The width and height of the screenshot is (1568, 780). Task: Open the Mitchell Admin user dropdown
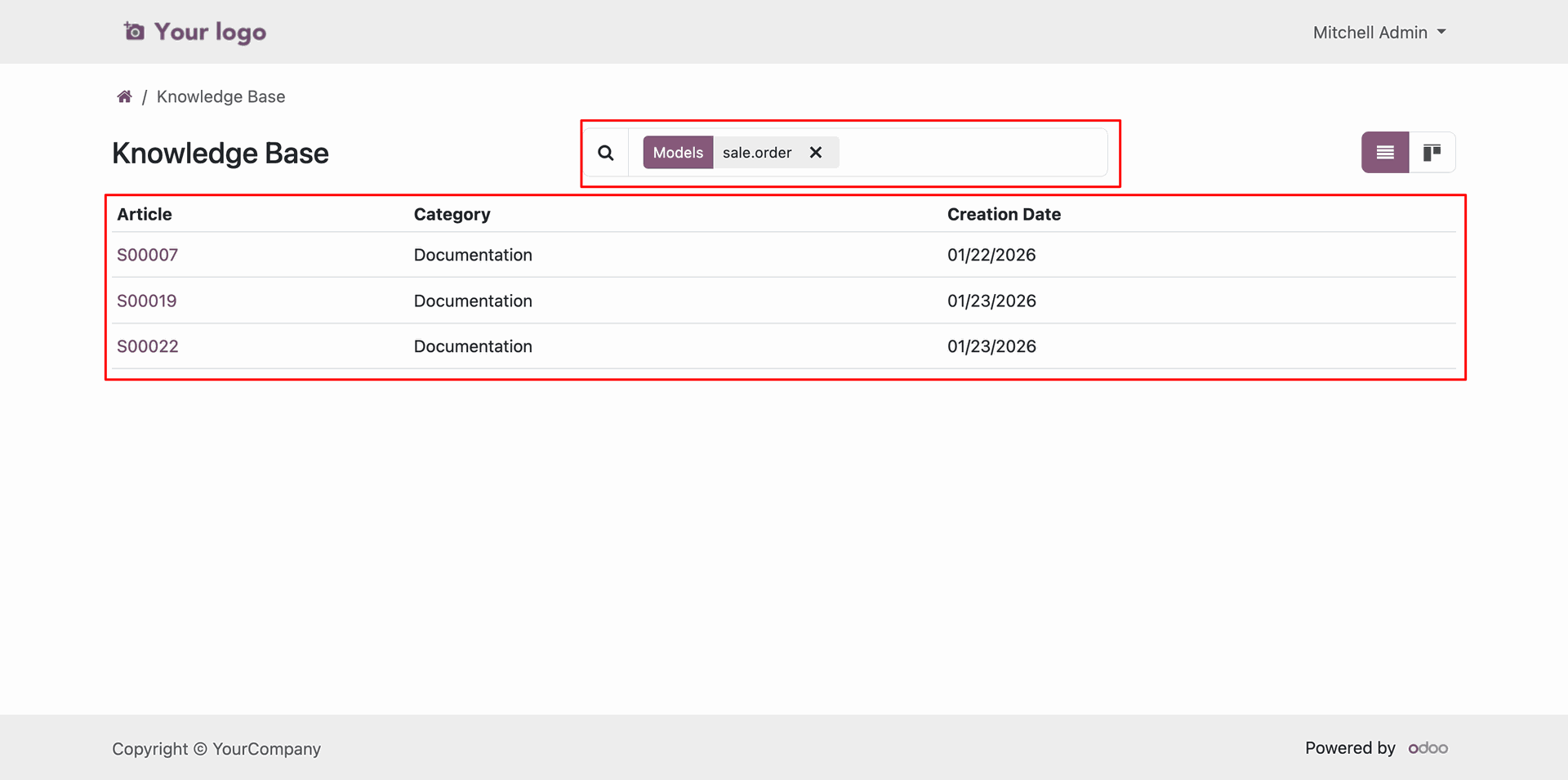pyautogui.click(x=1379, y=33)
